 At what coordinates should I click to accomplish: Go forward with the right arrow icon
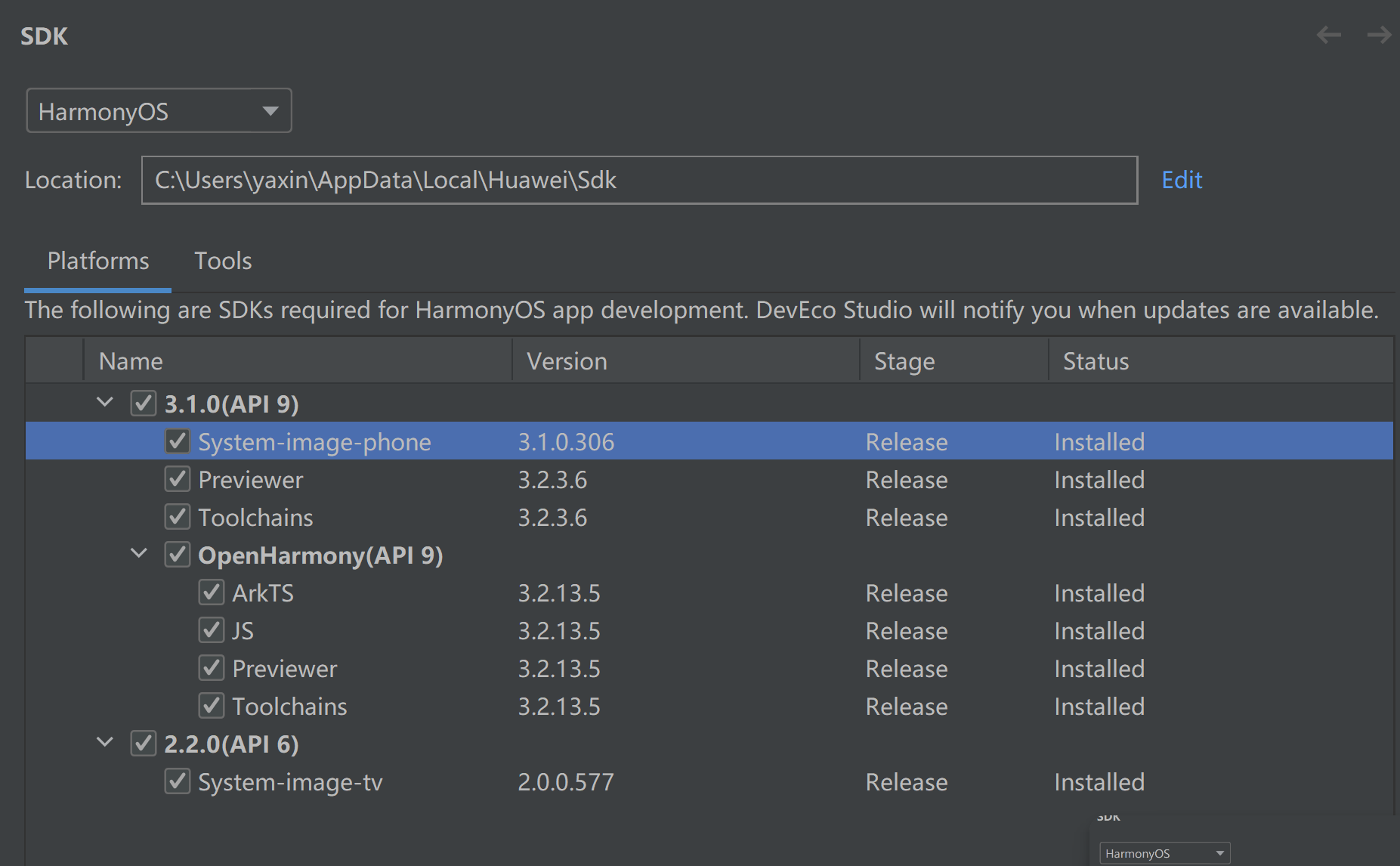tap(1379, 35)
